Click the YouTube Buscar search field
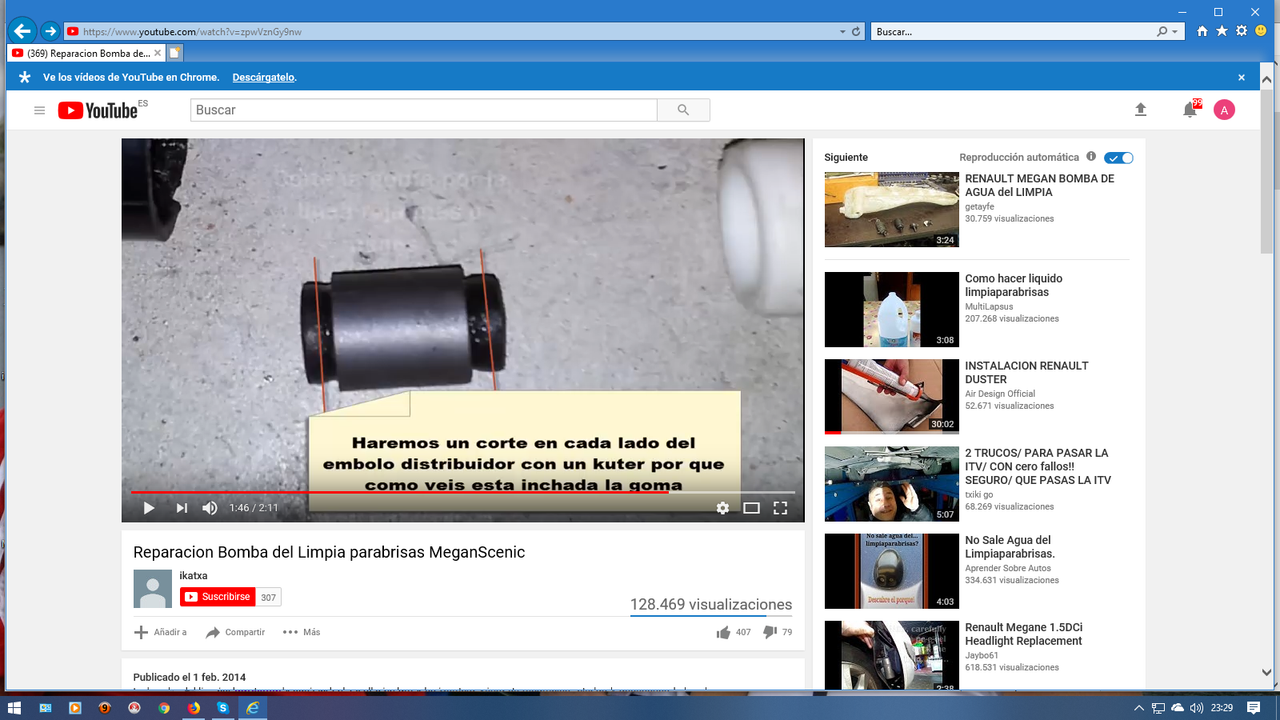This screenshot has width=1280, height=720. click(423, 110)
